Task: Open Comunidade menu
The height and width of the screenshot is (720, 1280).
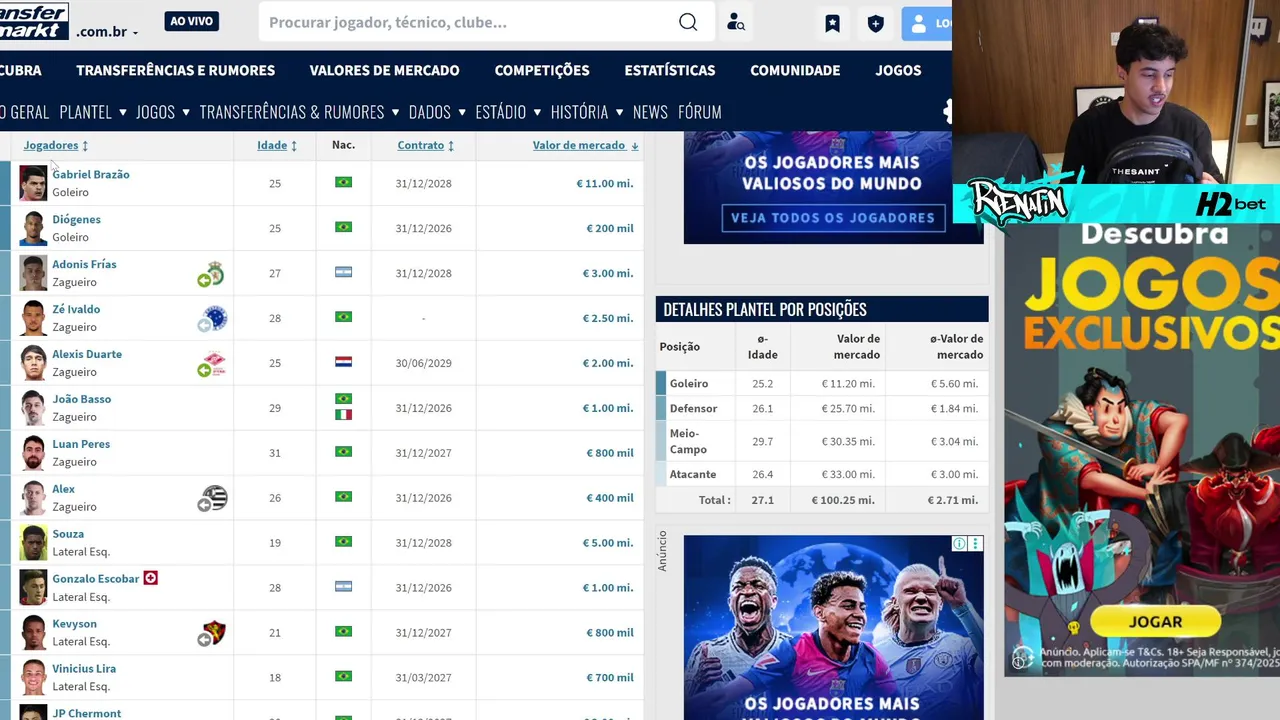Action: click(x=795, y=70)
